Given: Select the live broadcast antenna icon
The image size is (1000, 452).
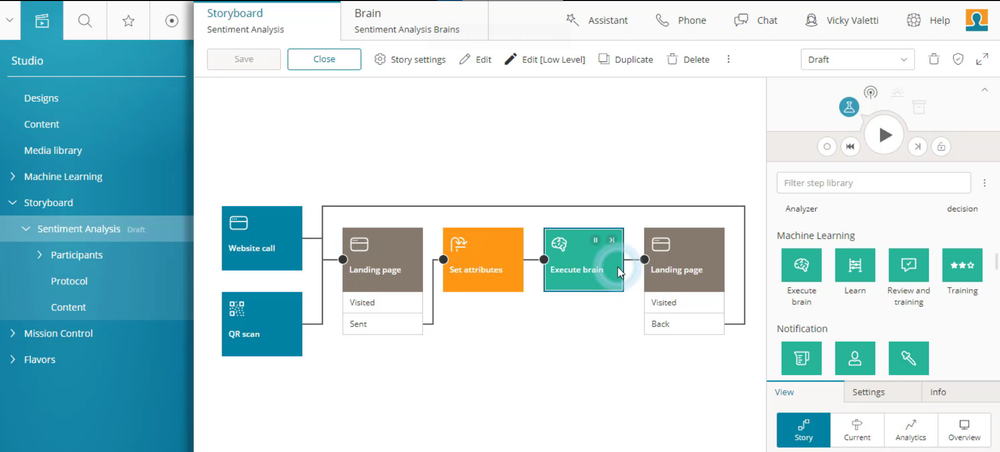Looking at the screenshot, I should click(871, 93).
